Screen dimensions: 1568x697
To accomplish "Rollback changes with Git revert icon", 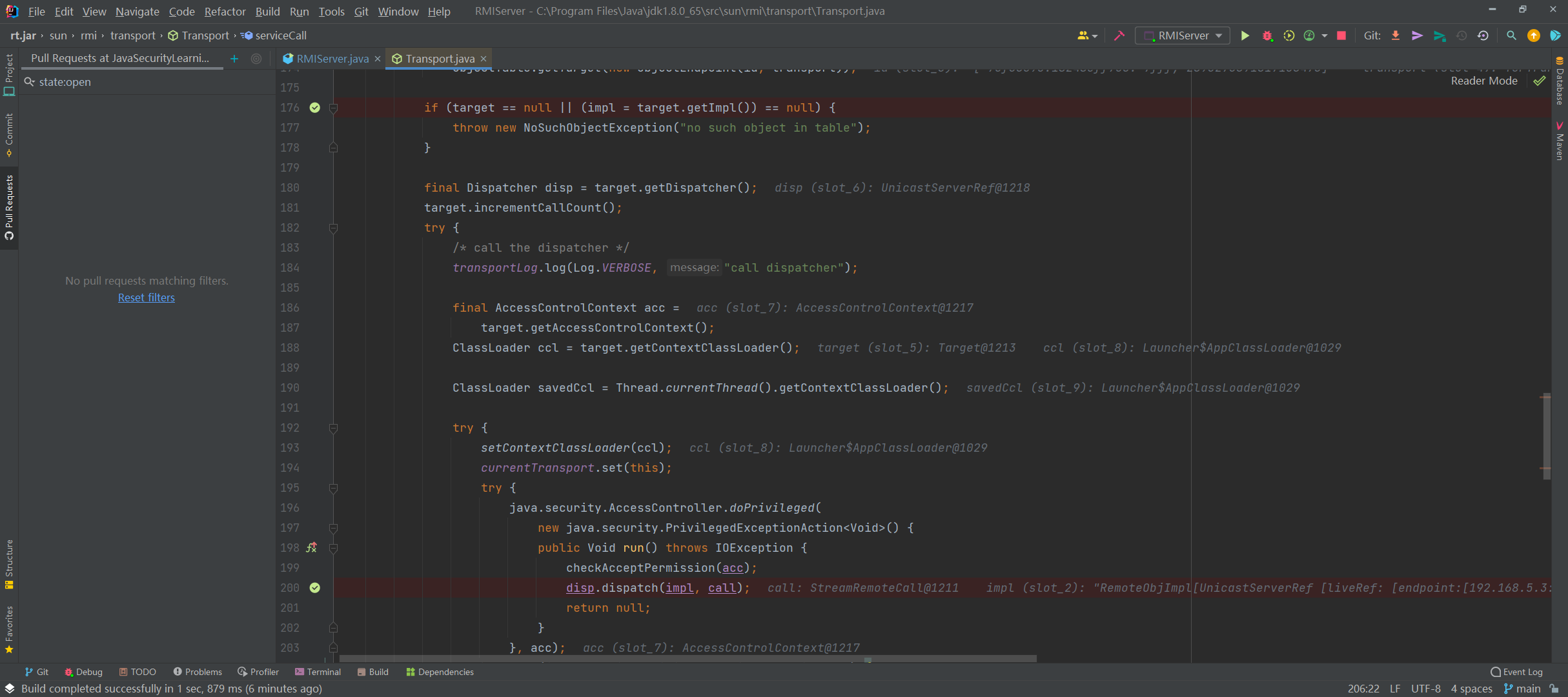I will pyautogui.click(x=1483, y=36).
